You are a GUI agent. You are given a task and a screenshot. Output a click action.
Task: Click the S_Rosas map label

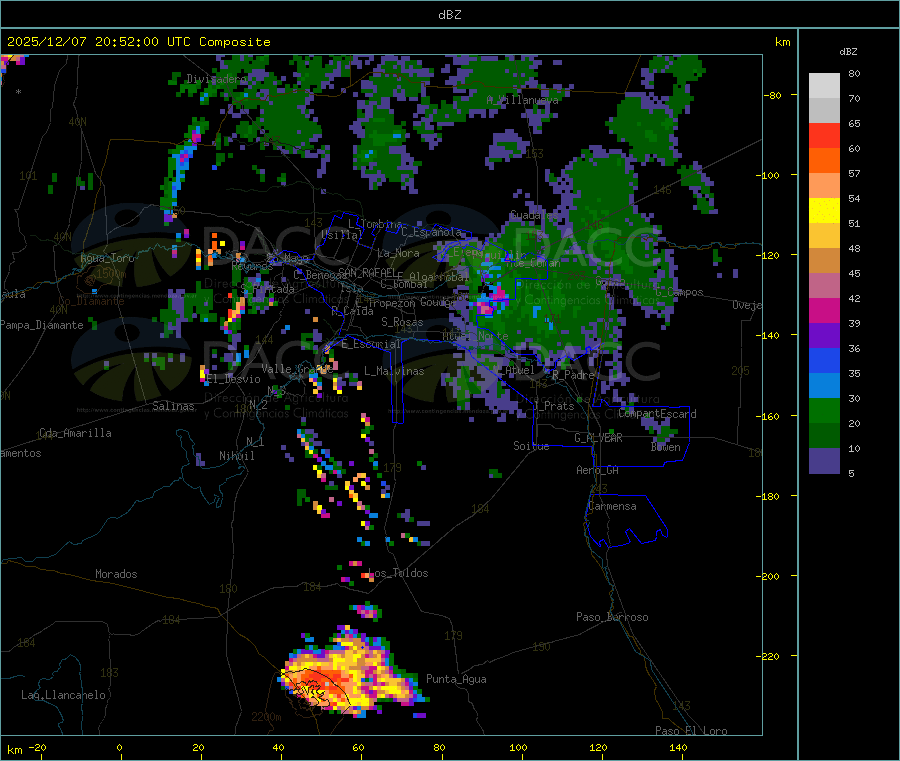coord(402,322)
